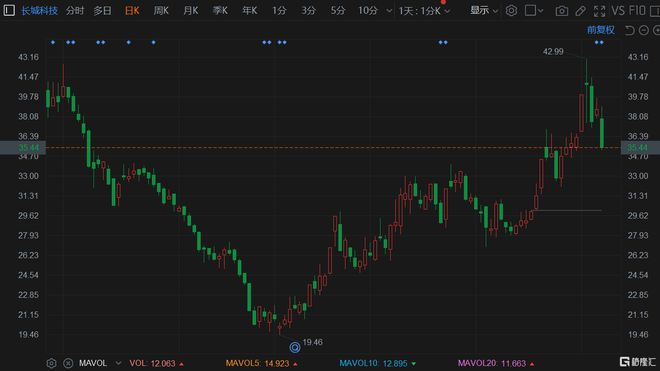Switch to the 多日 tab
This screenshot has width=660, height=371.
(102, 11)
